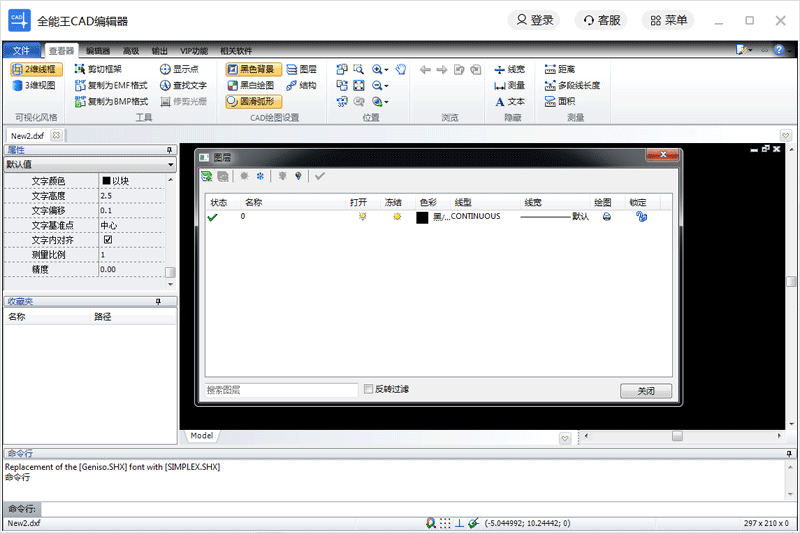Viewport: 800px width, 533px height.
Task: Click the pan hand tool icon
Action: 401,70
